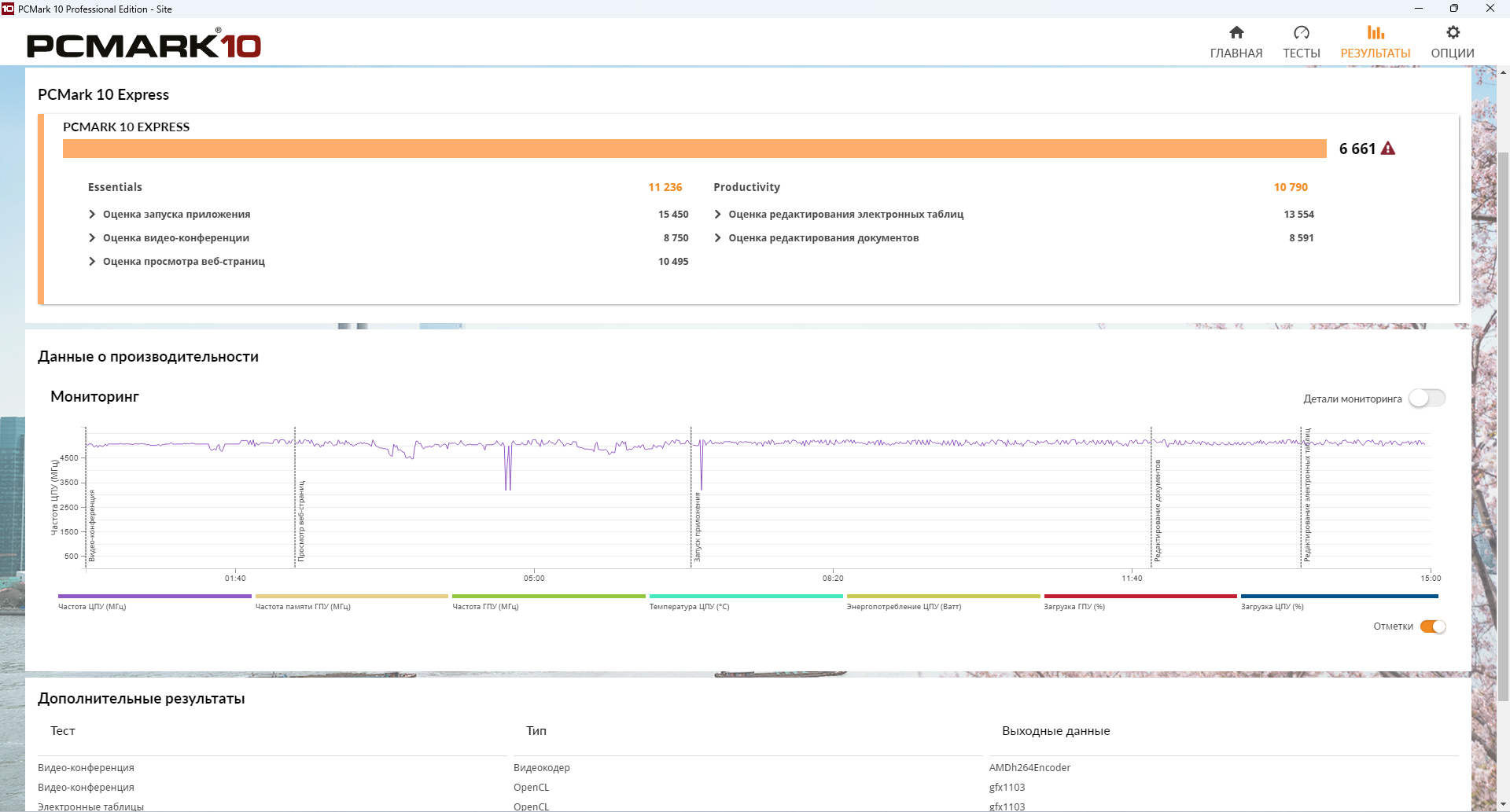This screenshot has width=1510, height=812.
Task: Click the Загрузка ЦПУ (%) legend label
Action: pyautogui.click(x=1272, y=607)
